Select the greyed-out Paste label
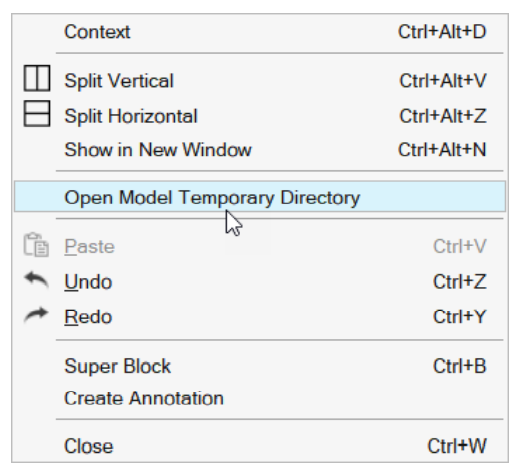Image resolution: width=525 pixels, height=472 pixels. (x=89, y=247)
